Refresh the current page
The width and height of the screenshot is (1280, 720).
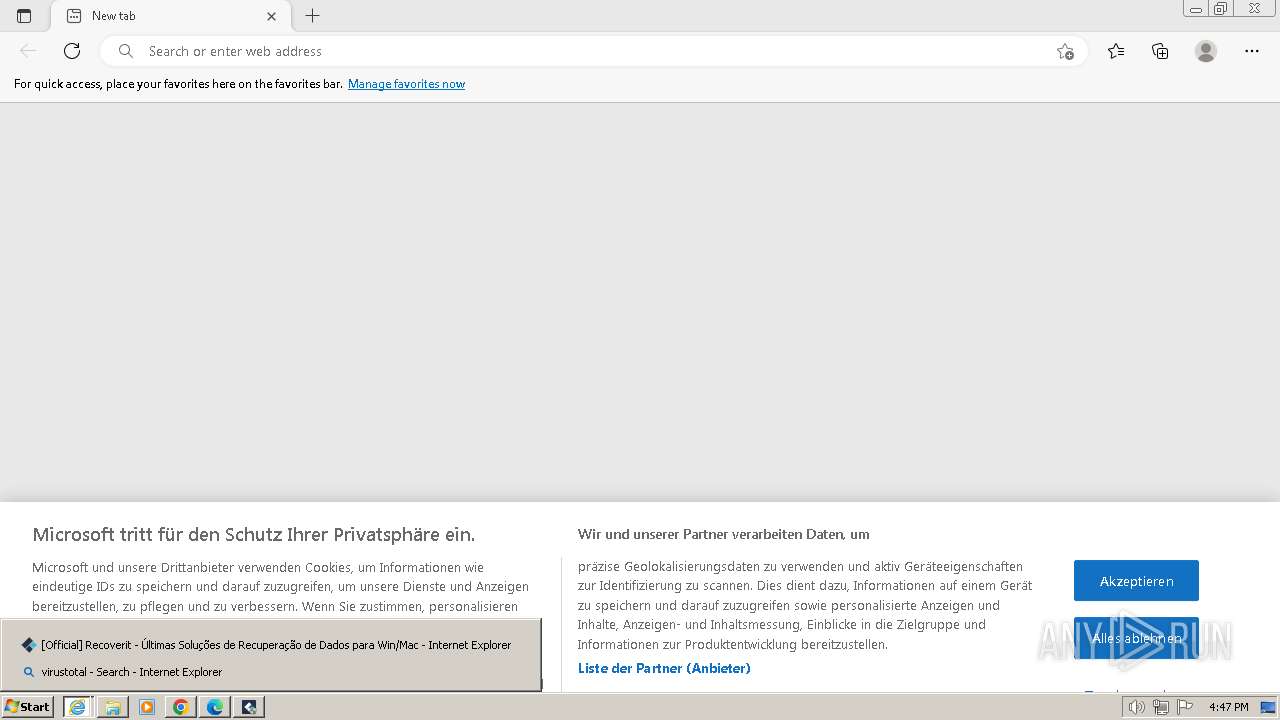pyautogui.click(x=72, y=51)
